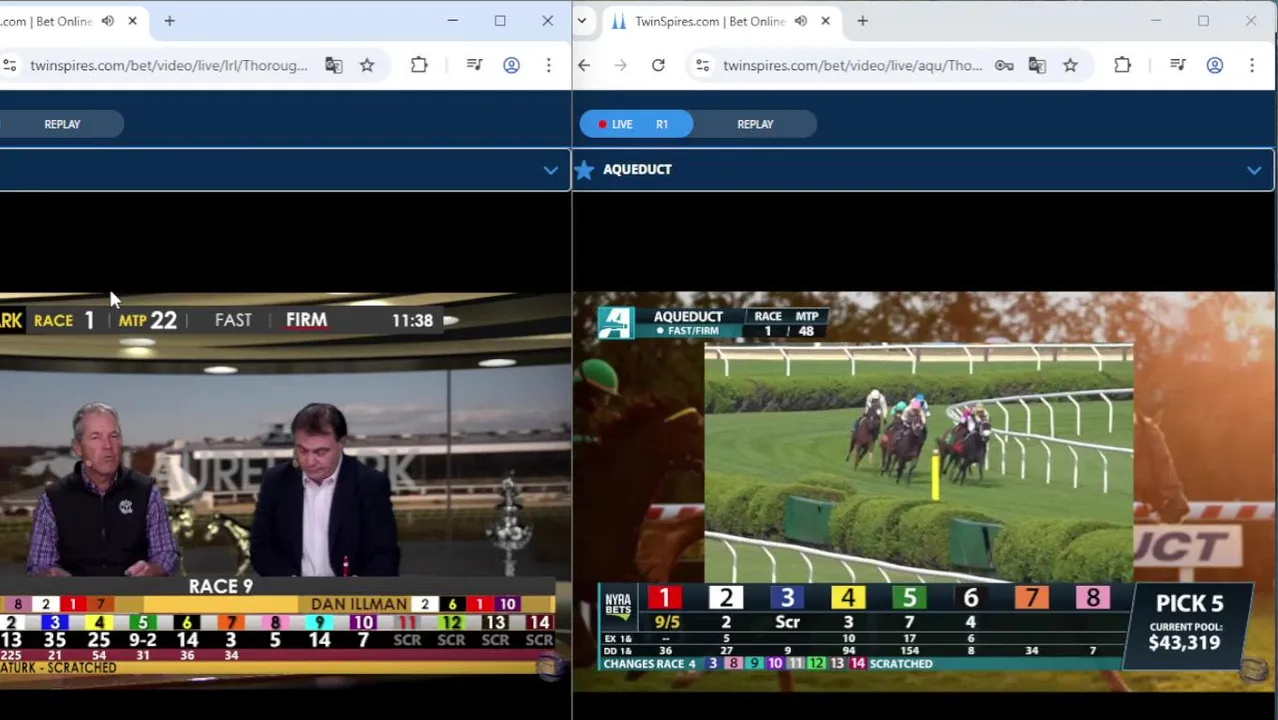
Task: Open a new tab in left window
Action: (x=169, y=21)
